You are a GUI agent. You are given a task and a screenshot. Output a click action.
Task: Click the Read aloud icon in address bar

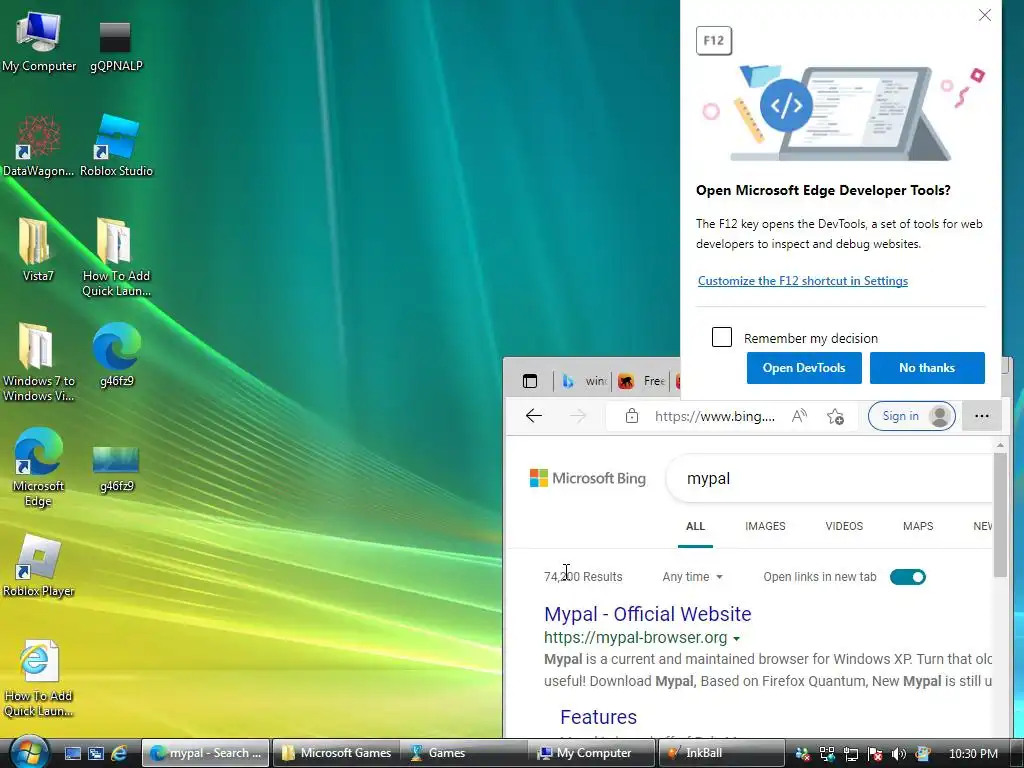click(x=799, y=416)
